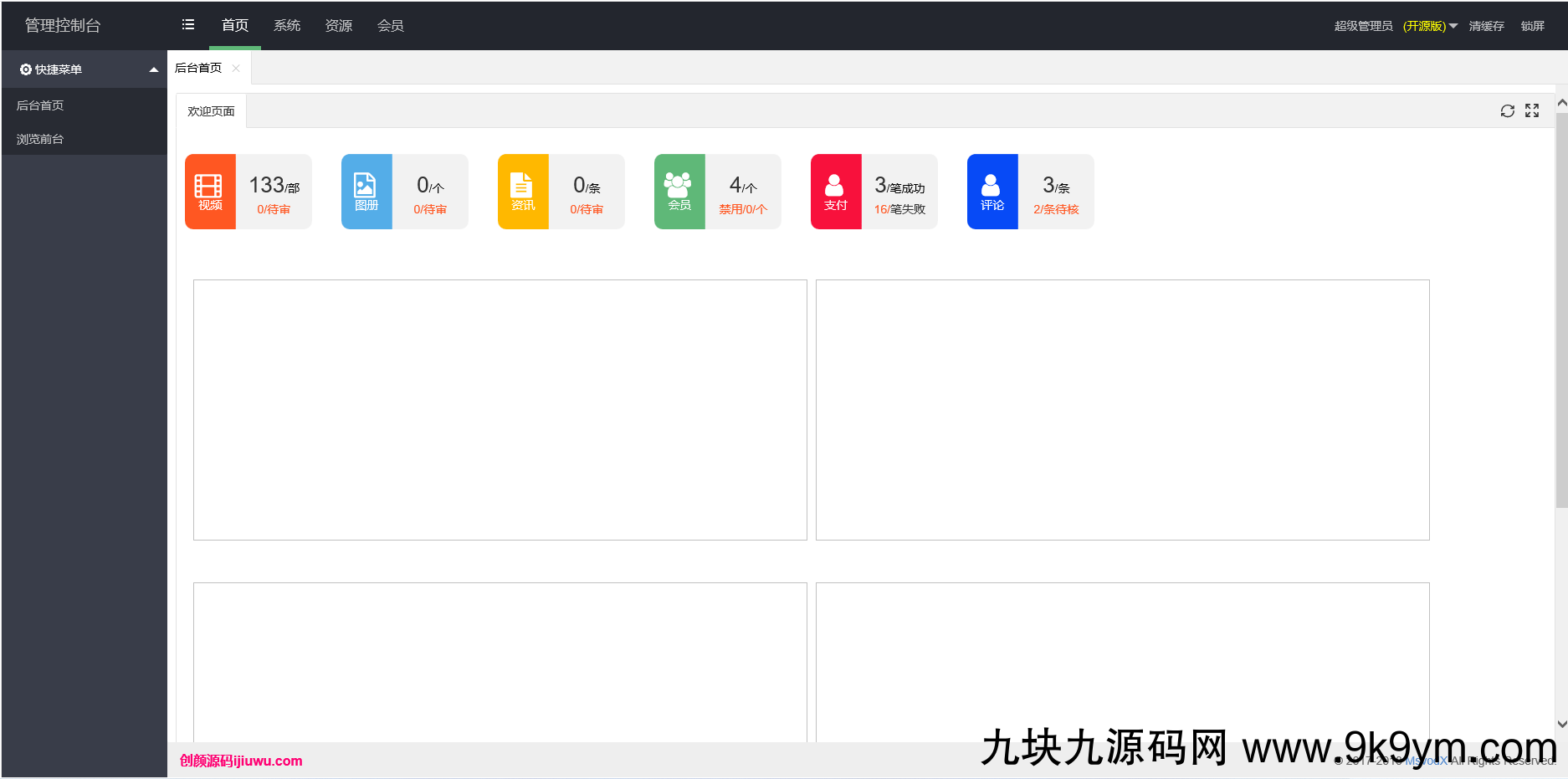Click the orange 视频 video icon tile
The height and width of the screenshot is (779, 1568).
tap(210, 192)
